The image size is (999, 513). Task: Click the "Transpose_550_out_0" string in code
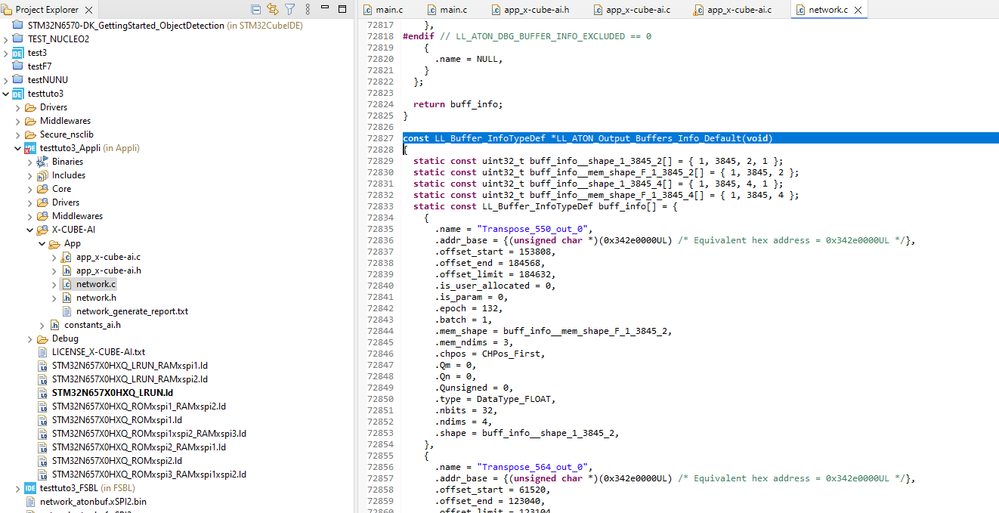[x=535, y=229]
